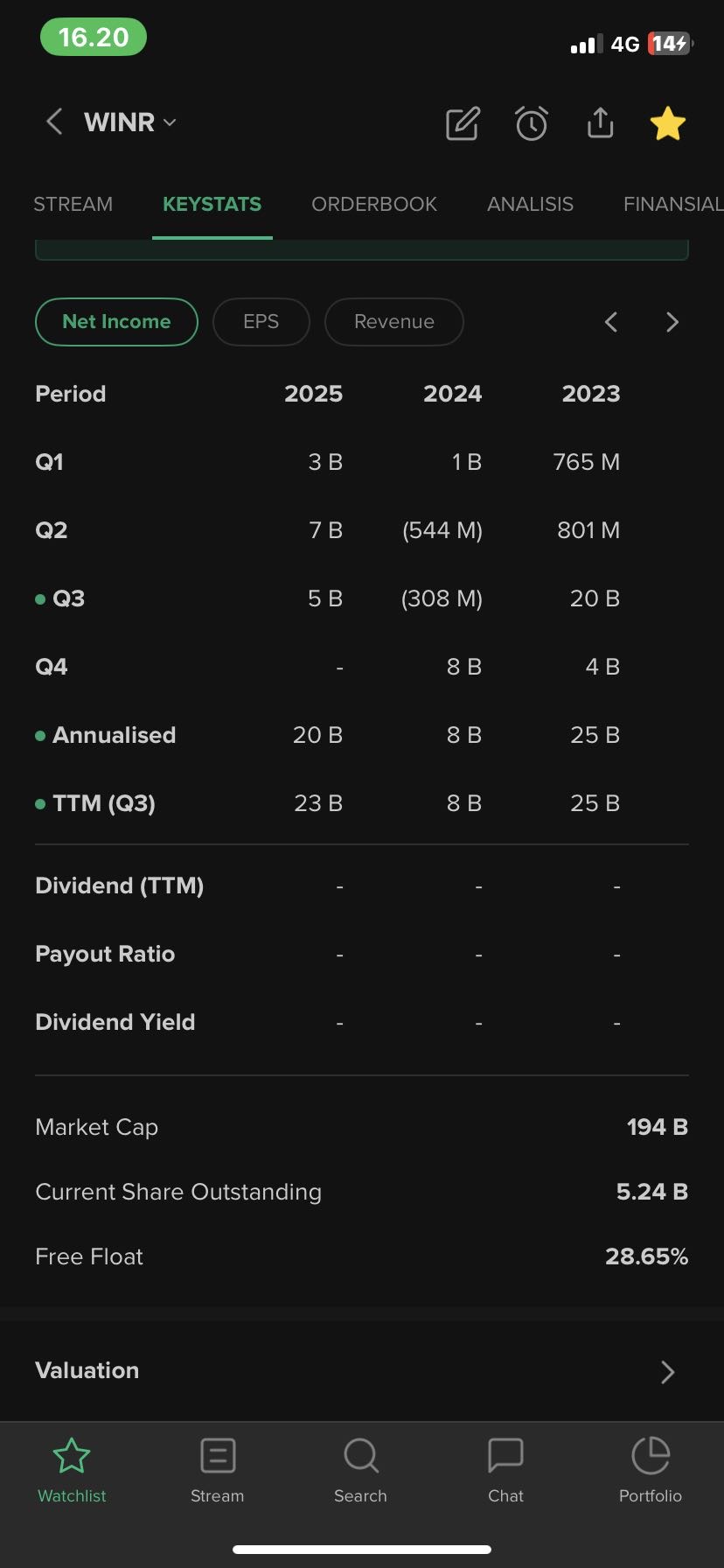Image resolution: width=724 pixels, height=1568 pixels.
Task: Set a price alert with alarm icon
Action: tap(531, 123)
